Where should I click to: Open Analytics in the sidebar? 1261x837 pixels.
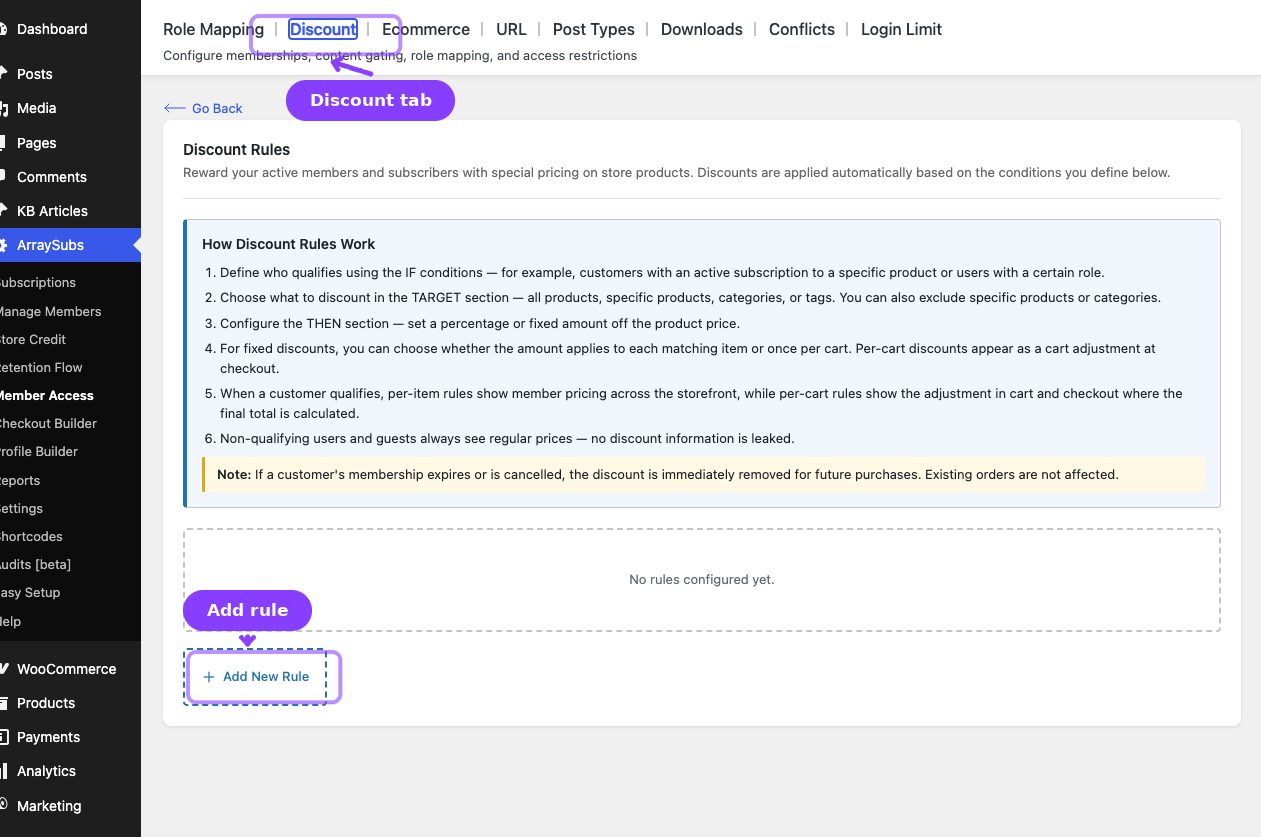70,771
